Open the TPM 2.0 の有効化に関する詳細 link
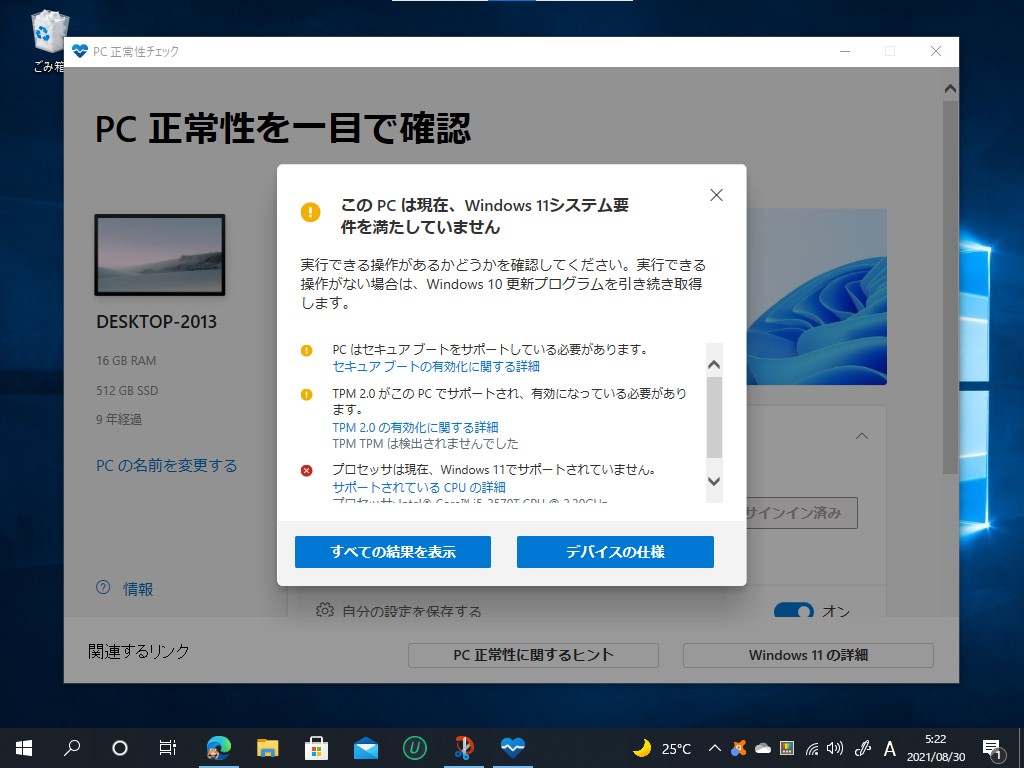Screen dimensions: 1024x768 tap(419, 427)
